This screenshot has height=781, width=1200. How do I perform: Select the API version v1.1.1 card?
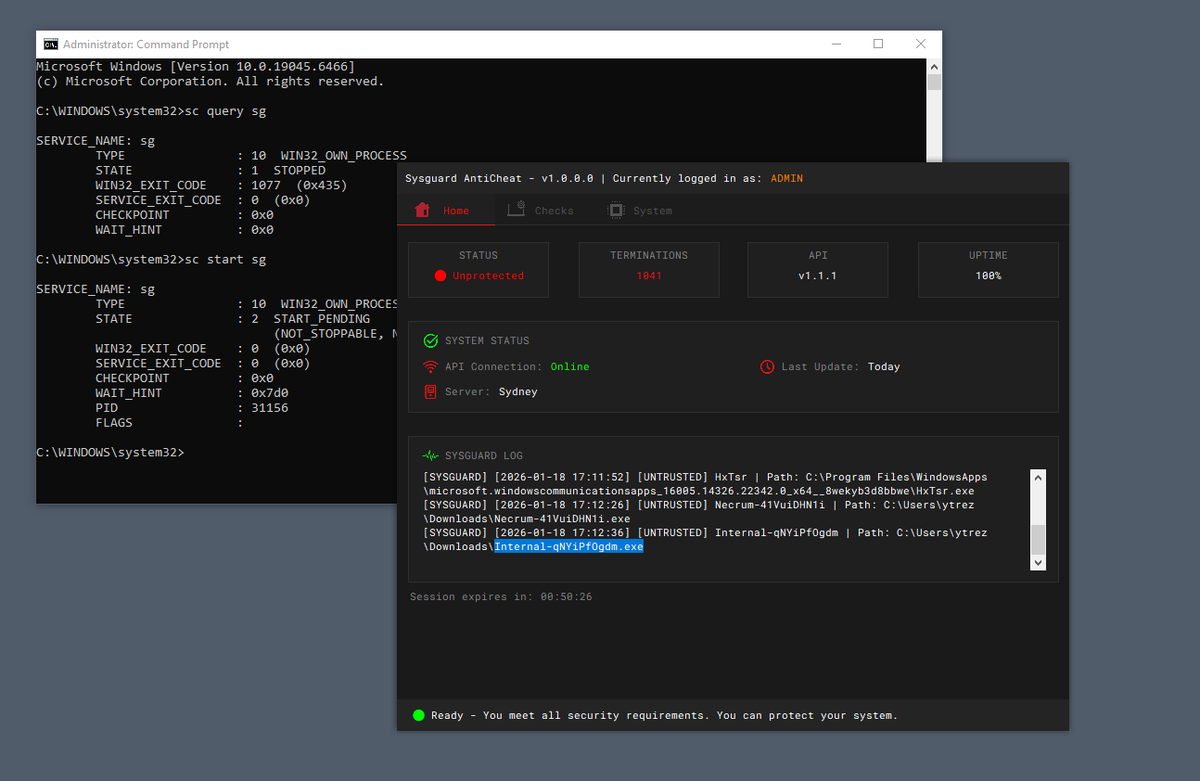818,269
